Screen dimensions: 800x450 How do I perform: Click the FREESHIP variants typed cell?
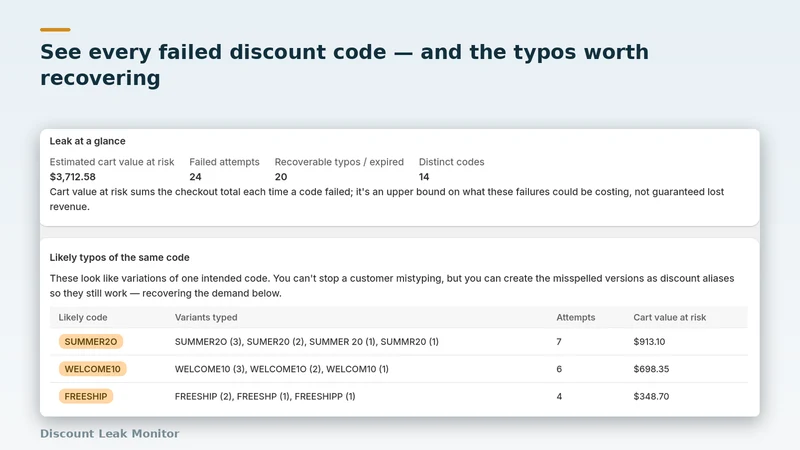tap(265, 396)
